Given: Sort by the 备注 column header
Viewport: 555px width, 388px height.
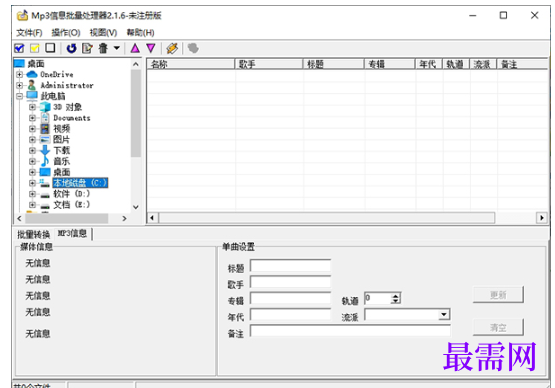Looking at the screenshot, I should (x=522, y=64).
